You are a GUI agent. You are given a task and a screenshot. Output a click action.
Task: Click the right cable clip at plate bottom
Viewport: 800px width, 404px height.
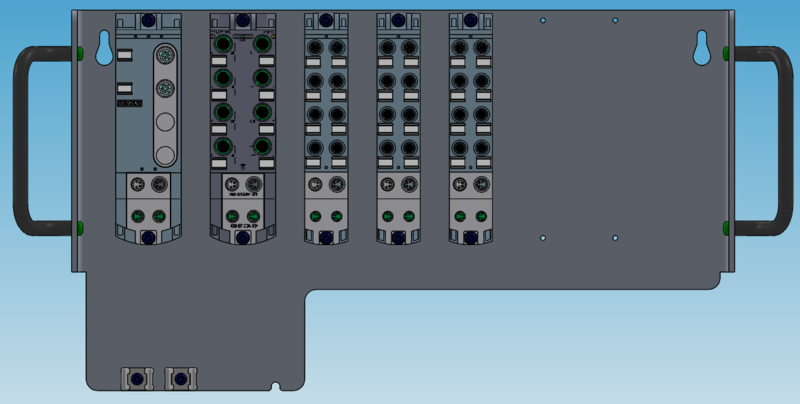point(180,378)
